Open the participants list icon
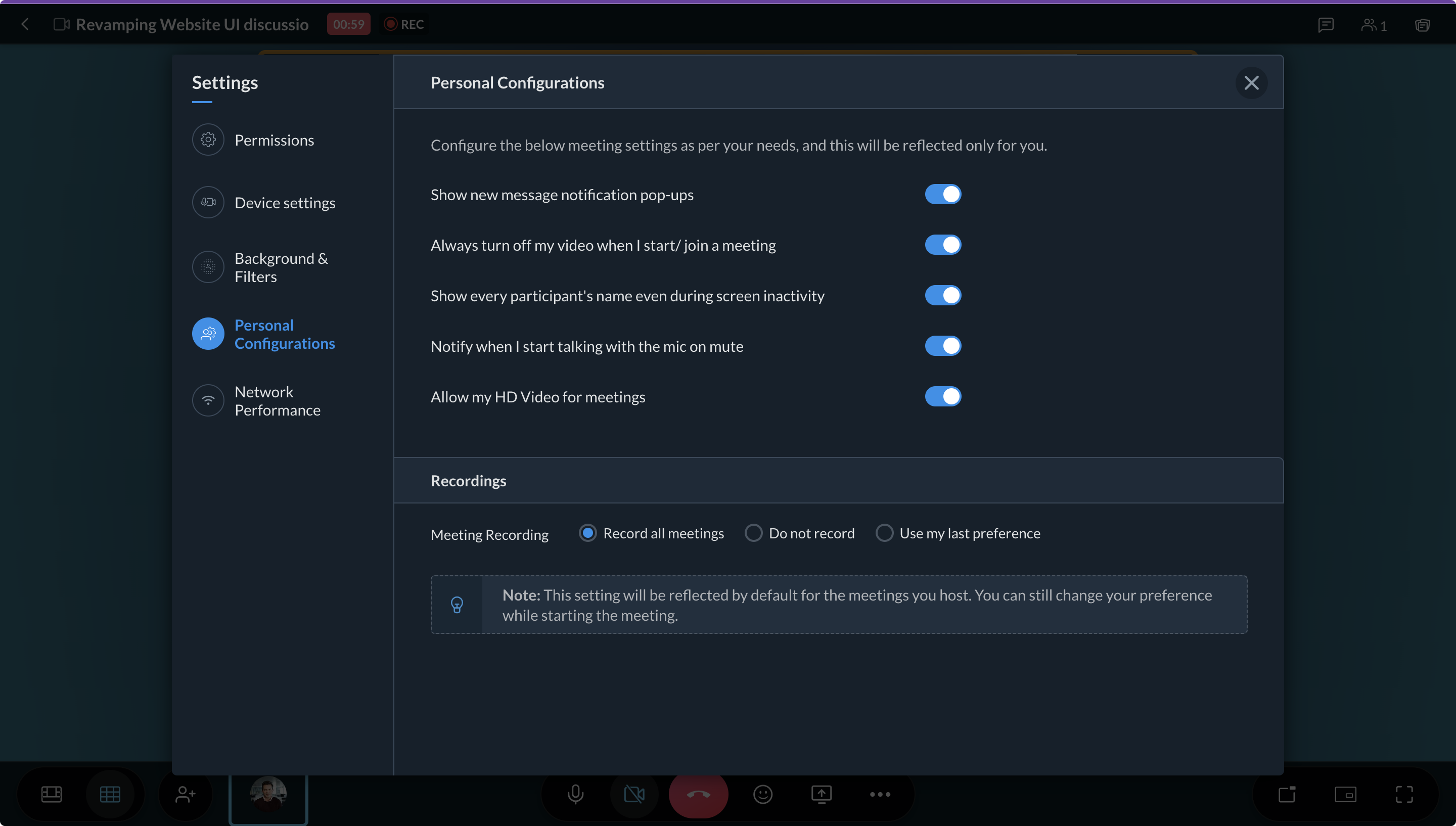This screenshot has width=1456, height=826. [x=1373, y=24]
